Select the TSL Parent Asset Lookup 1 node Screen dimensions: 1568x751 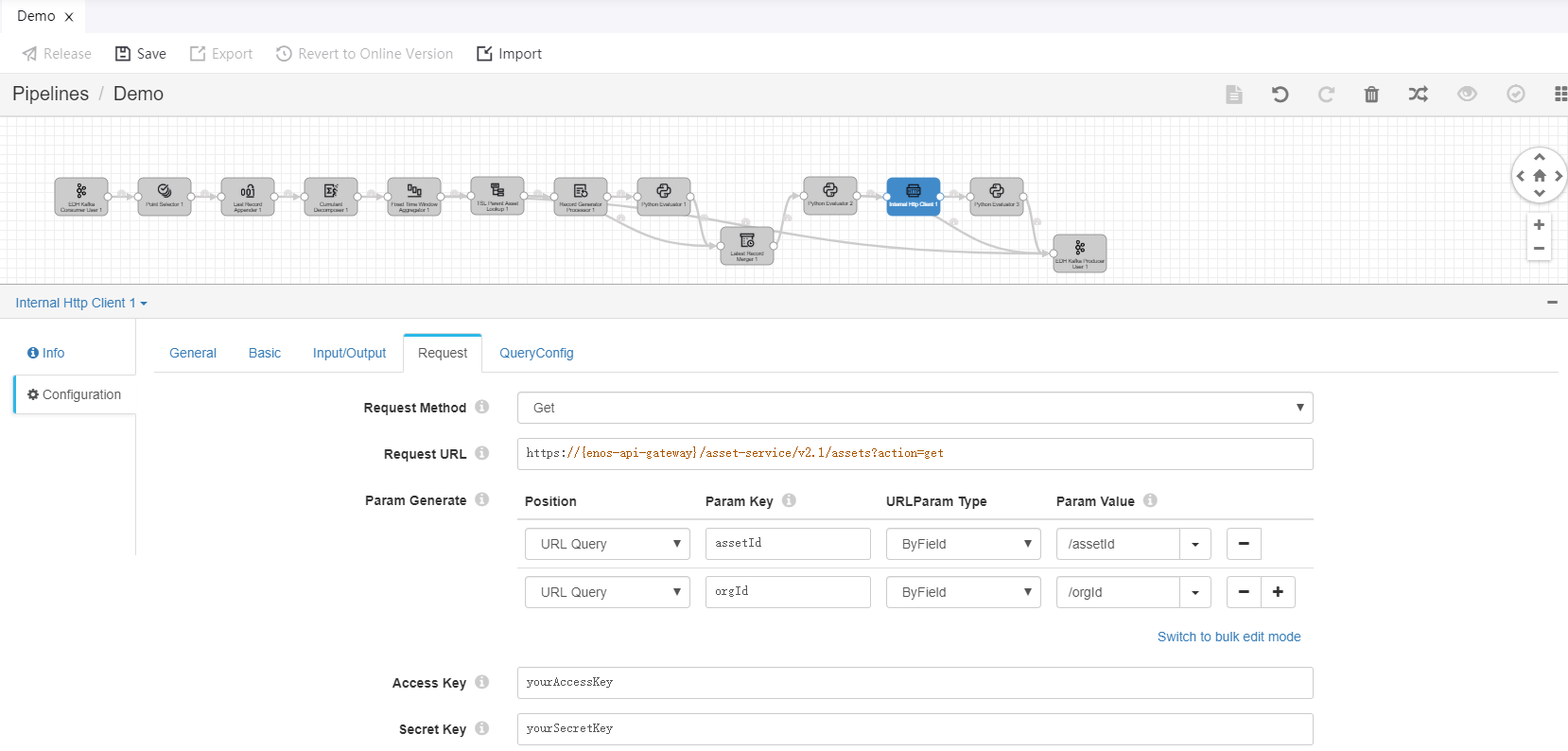point(497,196)
